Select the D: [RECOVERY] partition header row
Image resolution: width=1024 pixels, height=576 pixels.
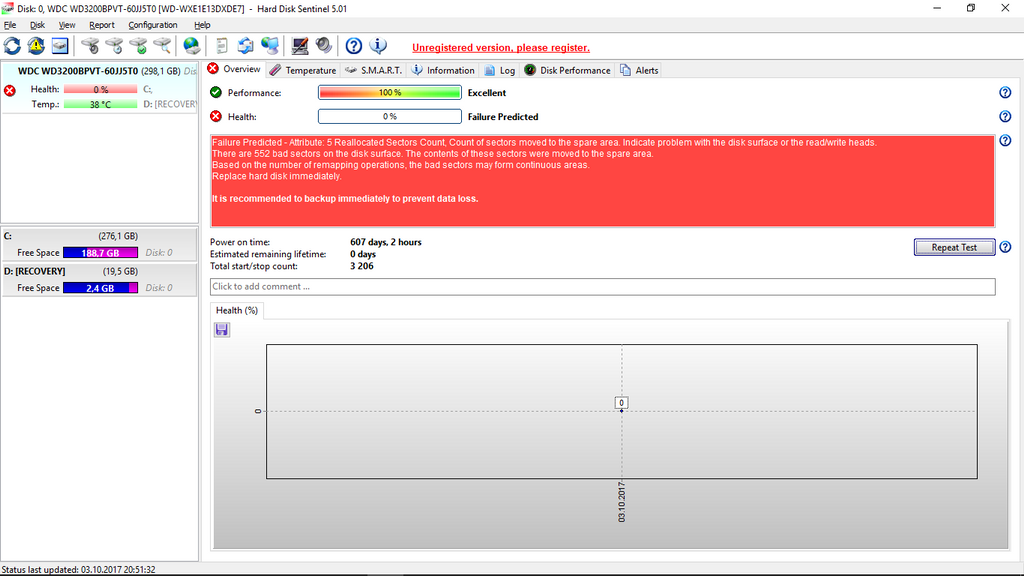[x=99, y=272]
